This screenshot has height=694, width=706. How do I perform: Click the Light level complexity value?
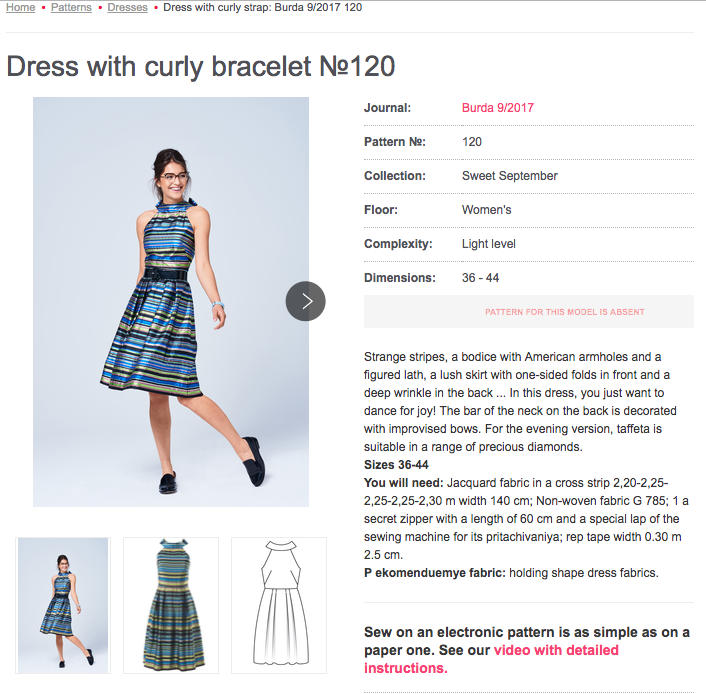pyautogui.click(x=489, y=244)
